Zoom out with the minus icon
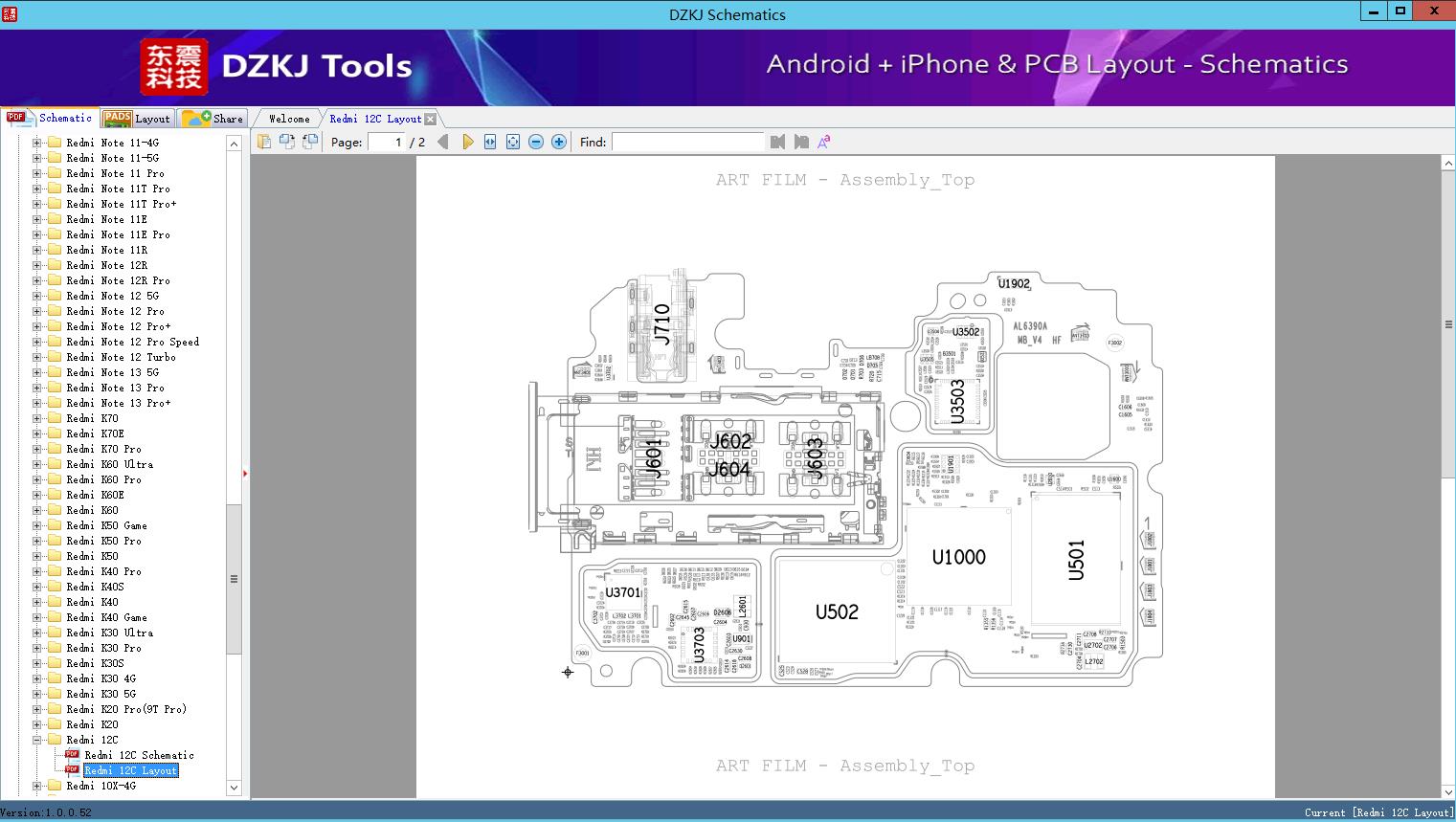The image size is (1456, 822). 536,142
